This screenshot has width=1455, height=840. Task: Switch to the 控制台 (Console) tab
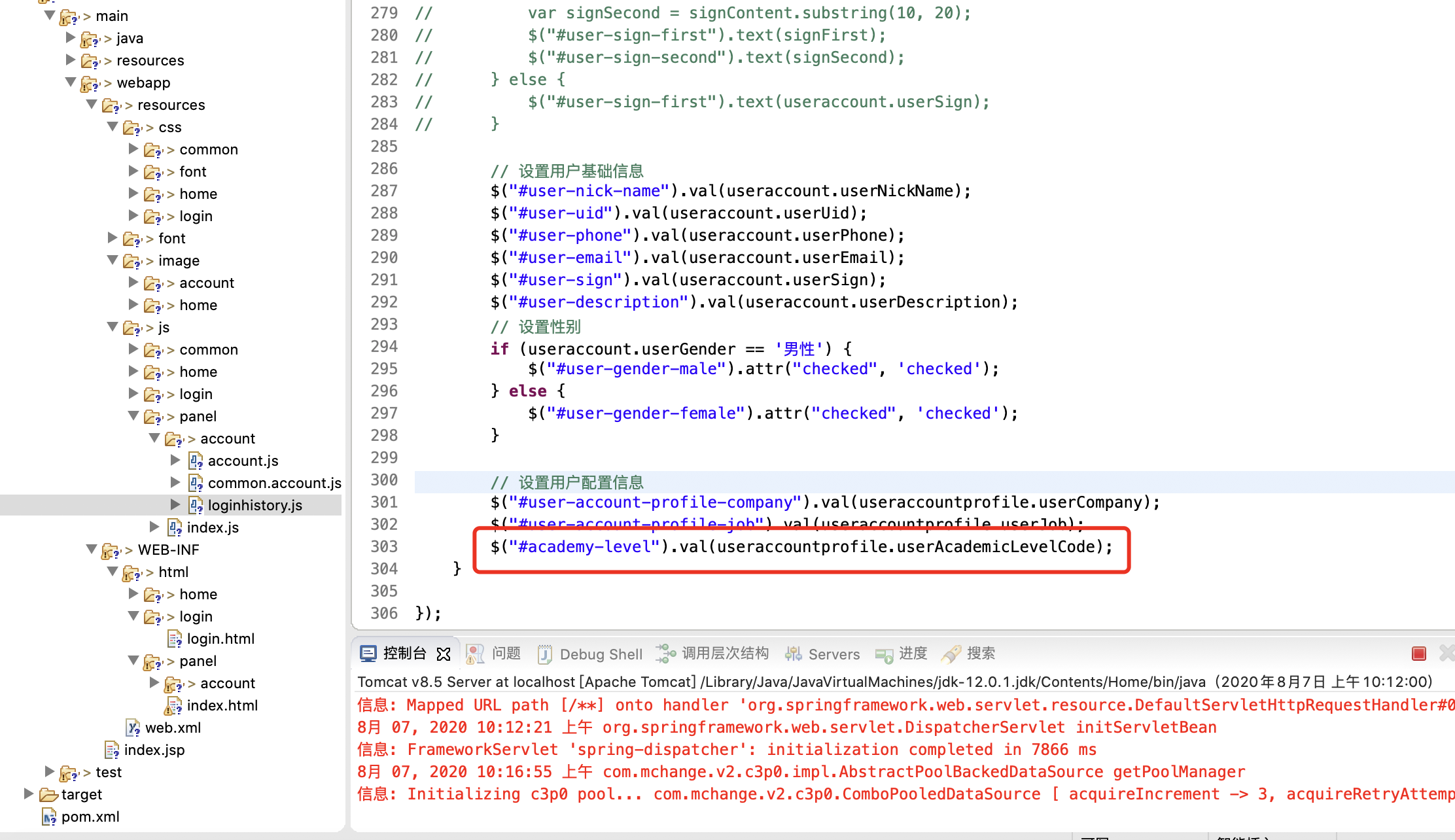pyautogui.click(x=404, y=653)
